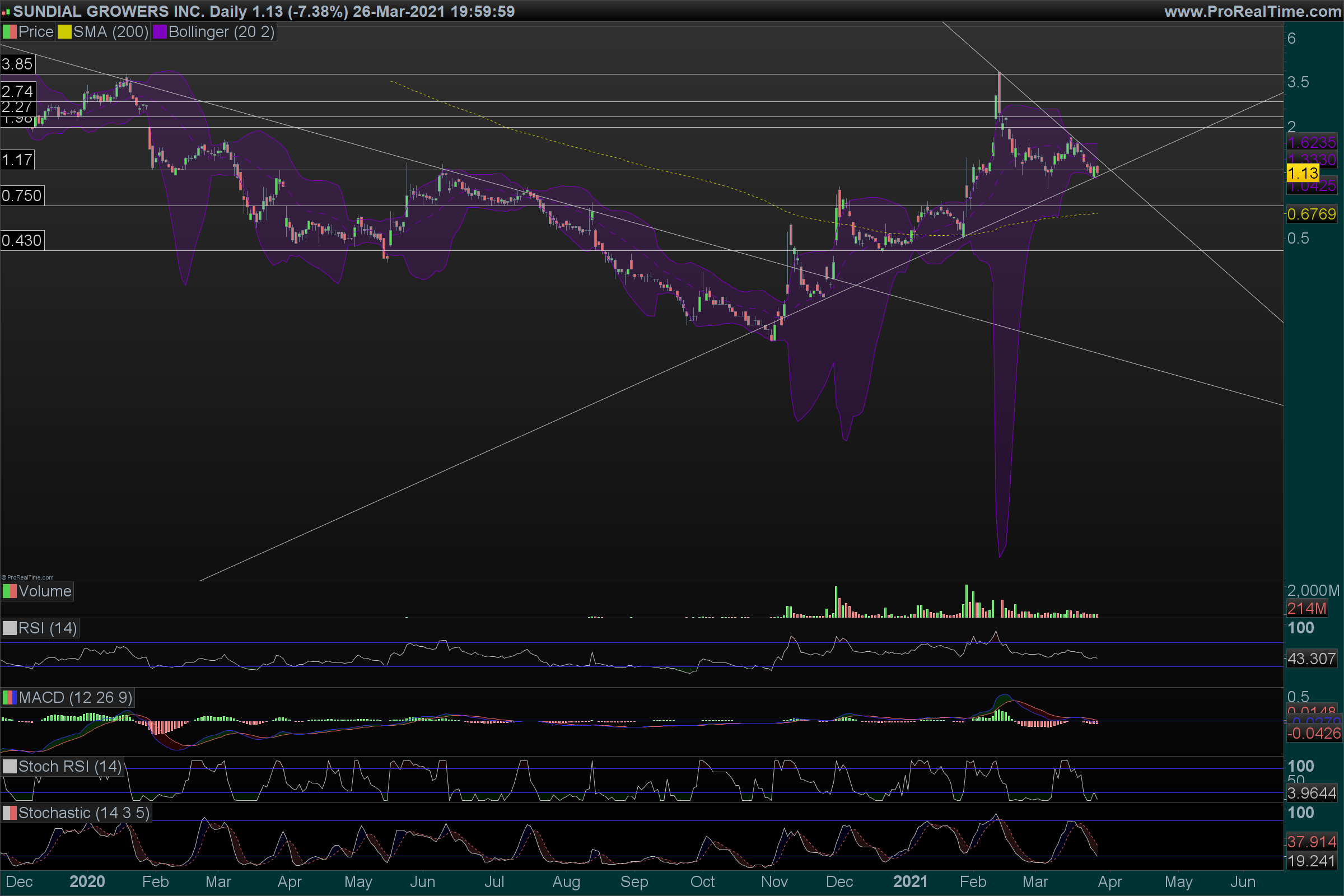The image size is (1344, 896).
Task: Select the 0.750 support level label
Action: 22,195
